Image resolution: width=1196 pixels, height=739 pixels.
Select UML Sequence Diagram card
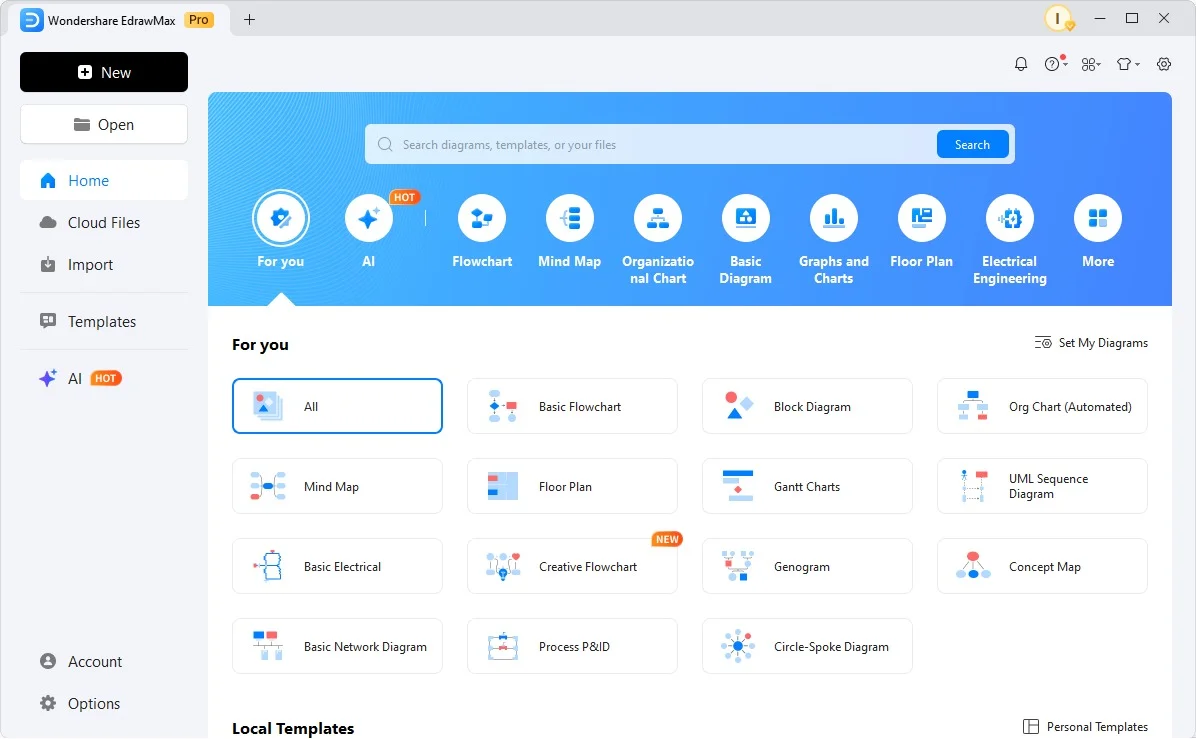click(x=1042, y=487)
